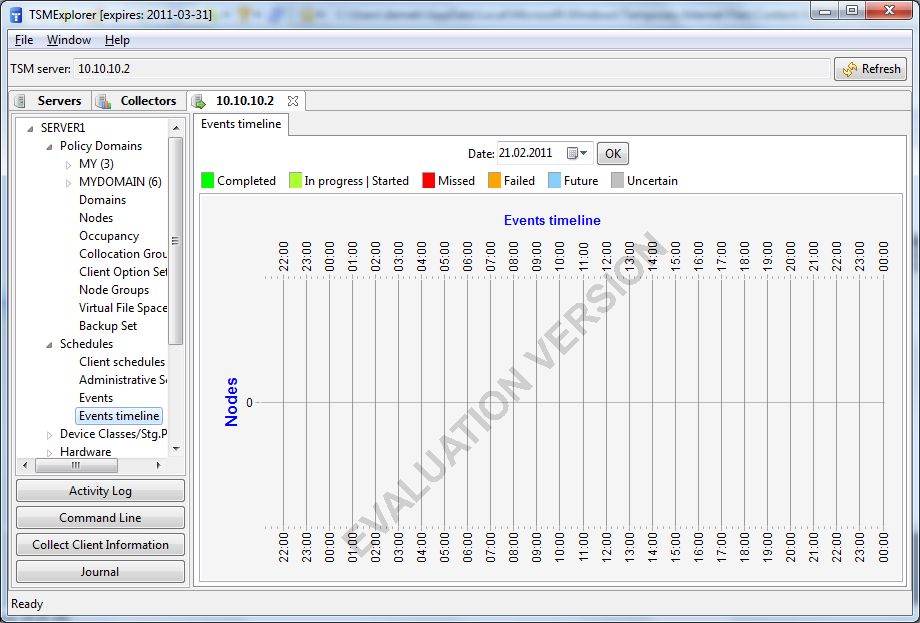Click the Failed orange legend swatch
The height and width of the screenshot is (623, 920).
(x=495, y=181)
